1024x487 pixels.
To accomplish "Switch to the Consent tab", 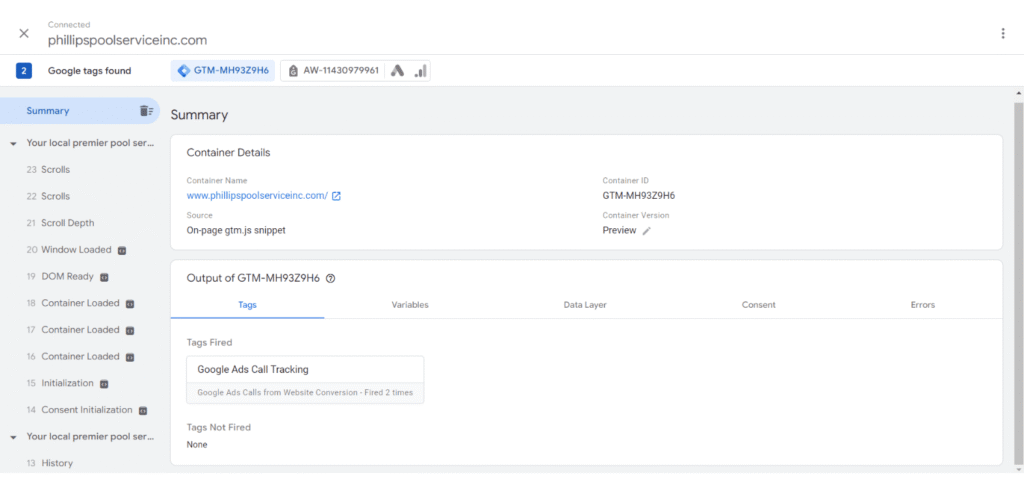I will (x=759, y=305).
